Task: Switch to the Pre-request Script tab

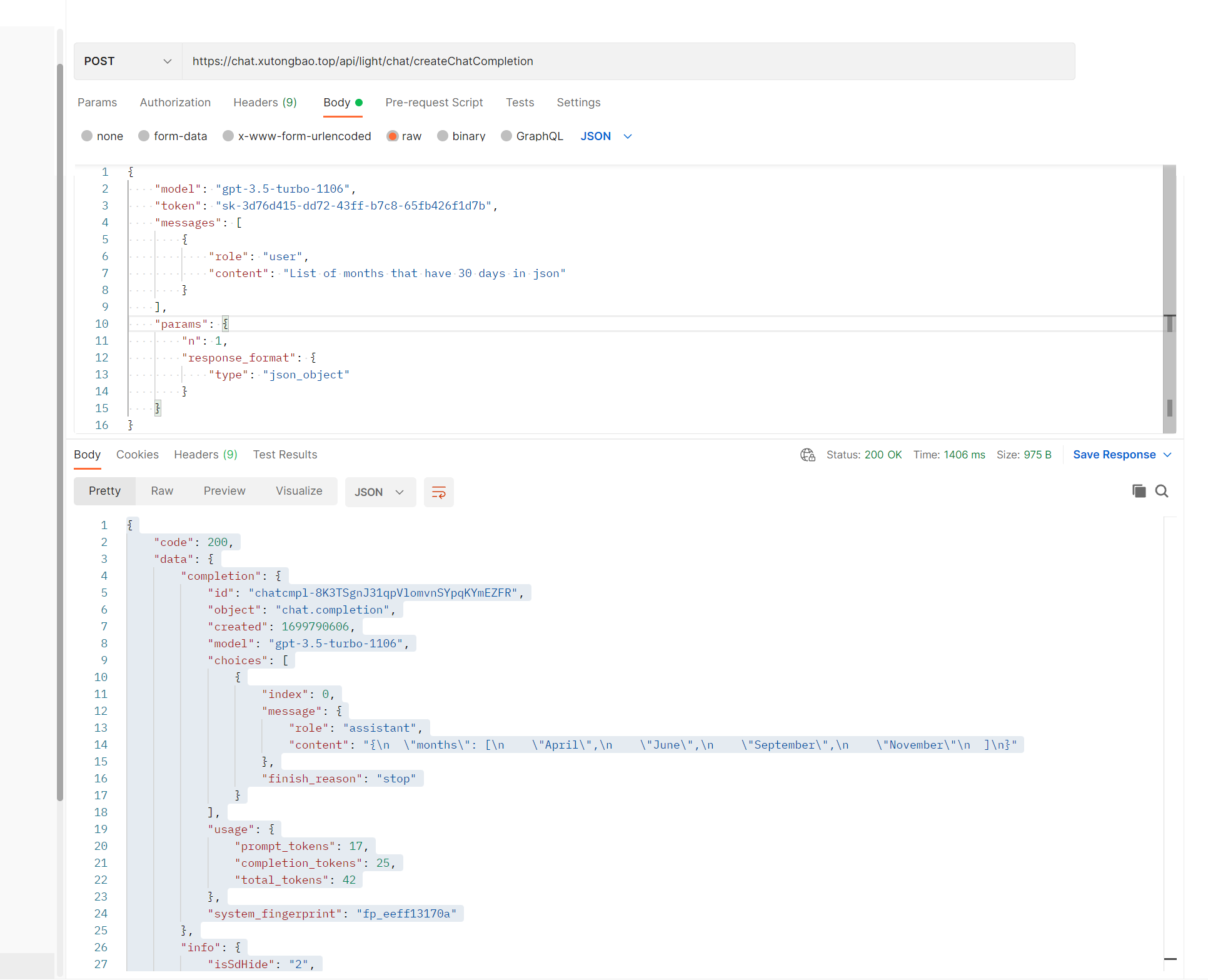Action: pyautogui.click(x=434, y=103)
